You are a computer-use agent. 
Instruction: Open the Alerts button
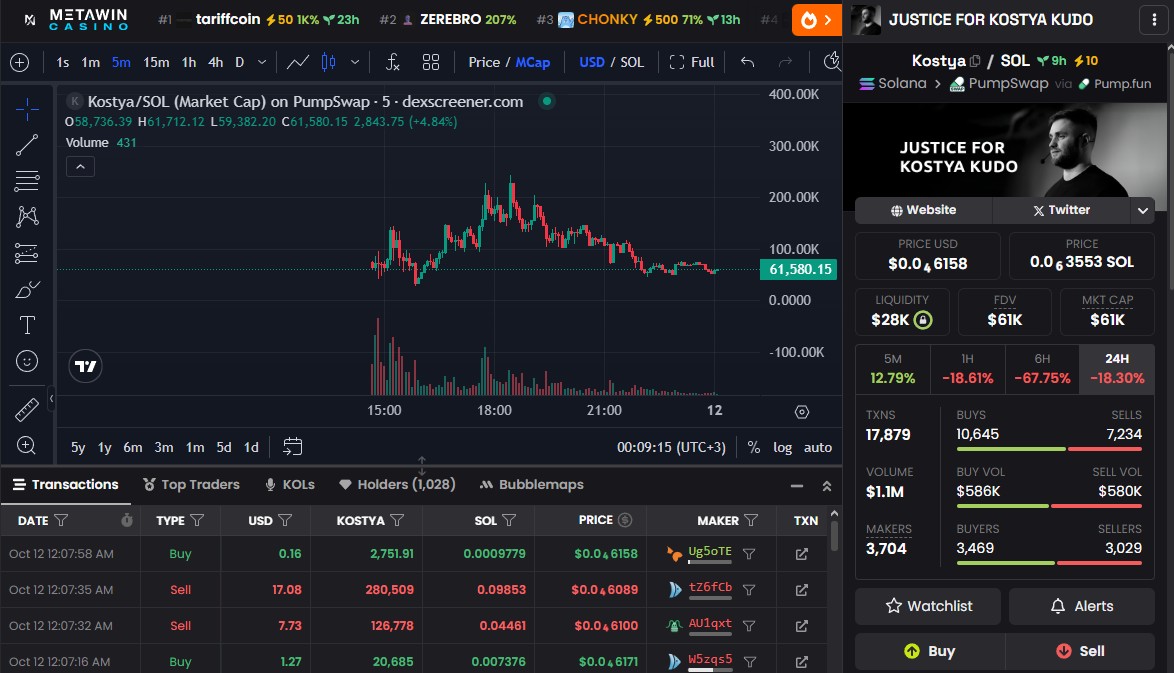1082,606
